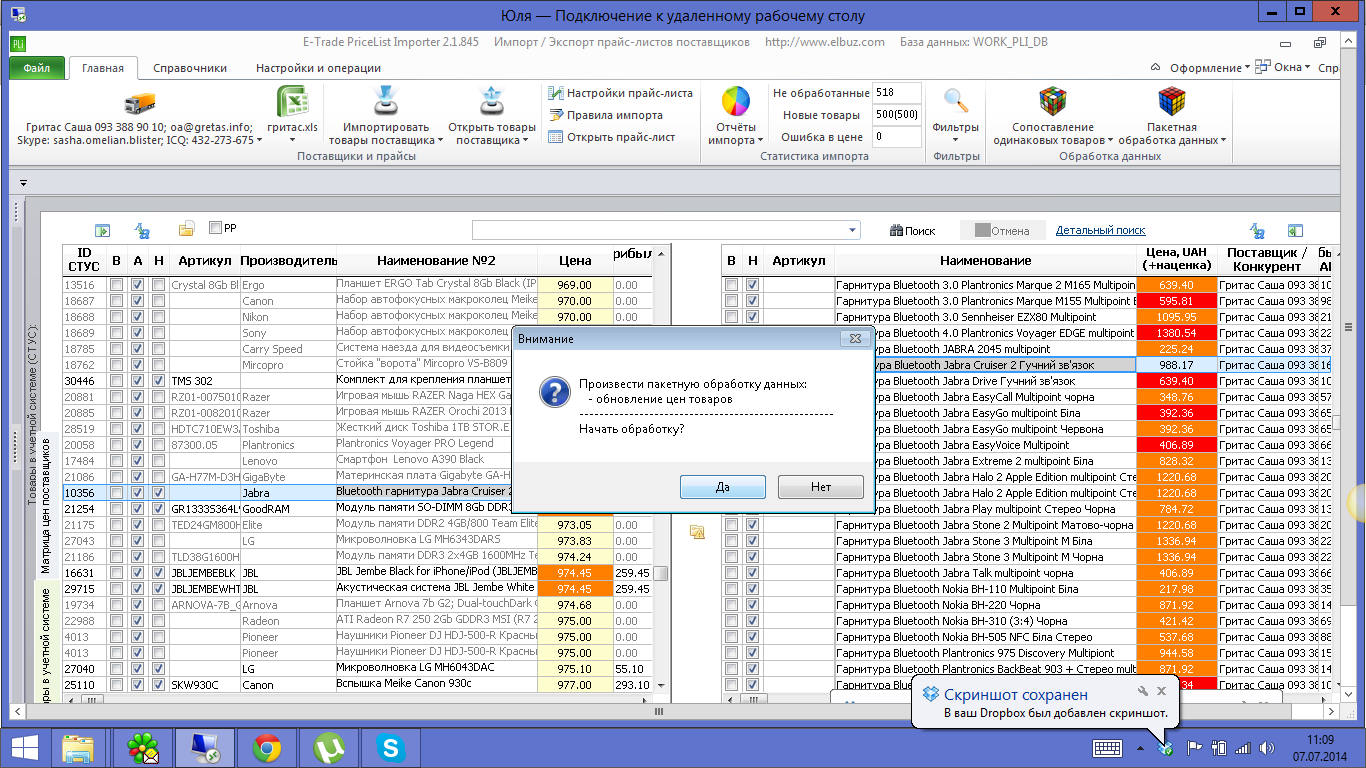1366x768 pixels.
Task: Toggle column А checkbox for ID 25110
Action: 138,685
